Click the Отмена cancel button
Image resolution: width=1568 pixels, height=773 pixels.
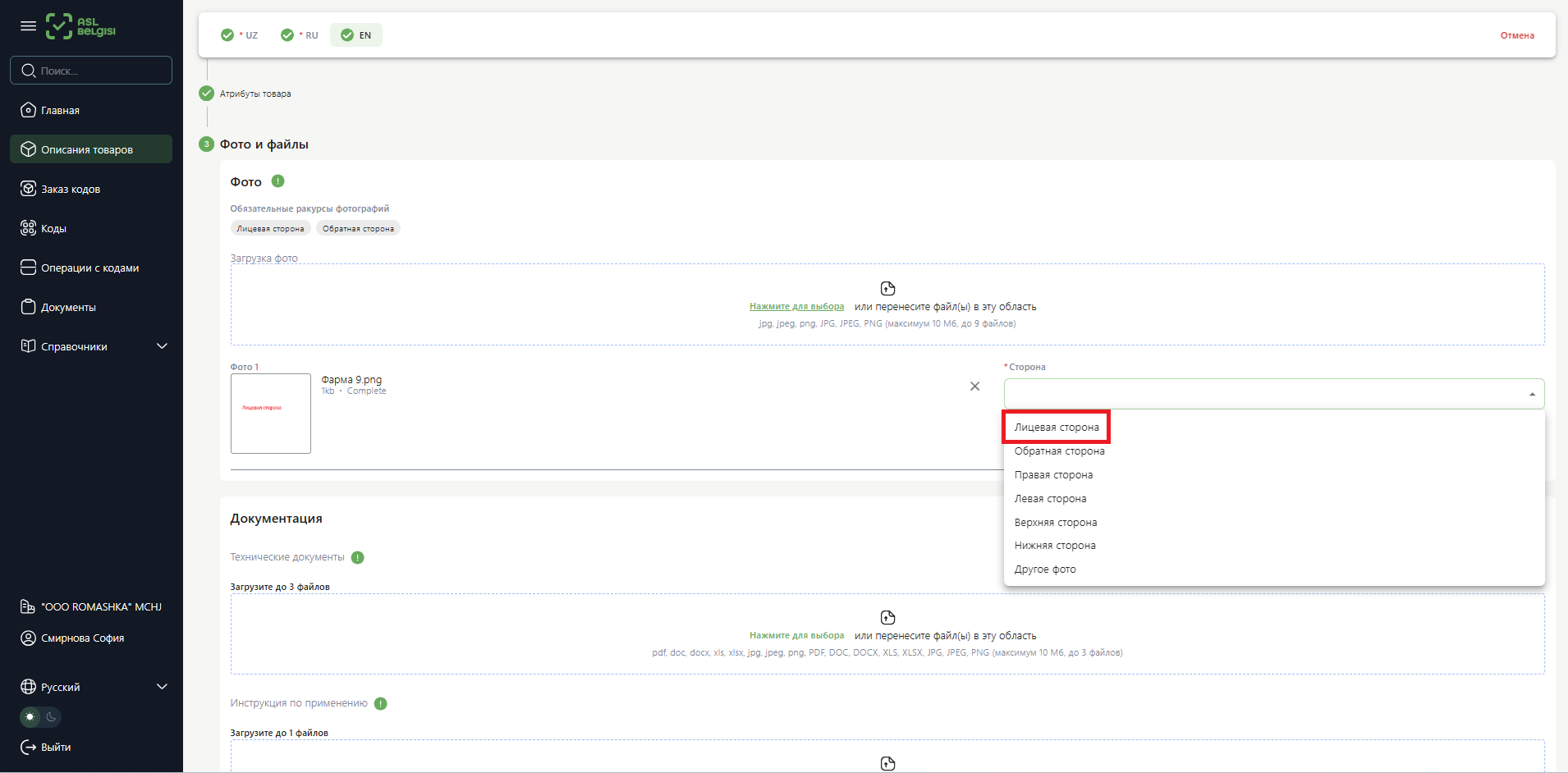pyautogui.click(x=1516, y=35)
